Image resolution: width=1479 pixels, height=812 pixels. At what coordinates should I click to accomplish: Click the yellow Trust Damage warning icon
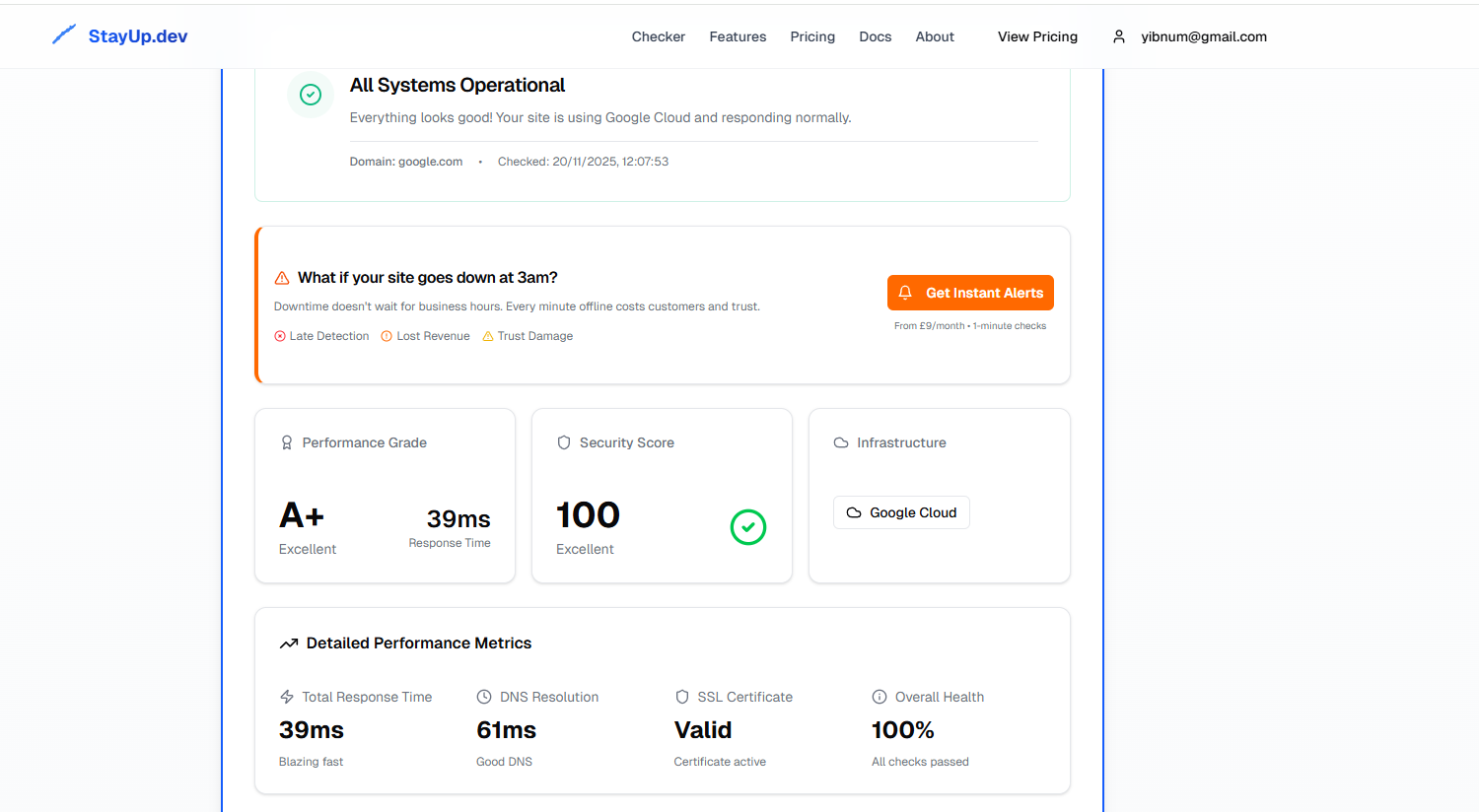[488, 336]
